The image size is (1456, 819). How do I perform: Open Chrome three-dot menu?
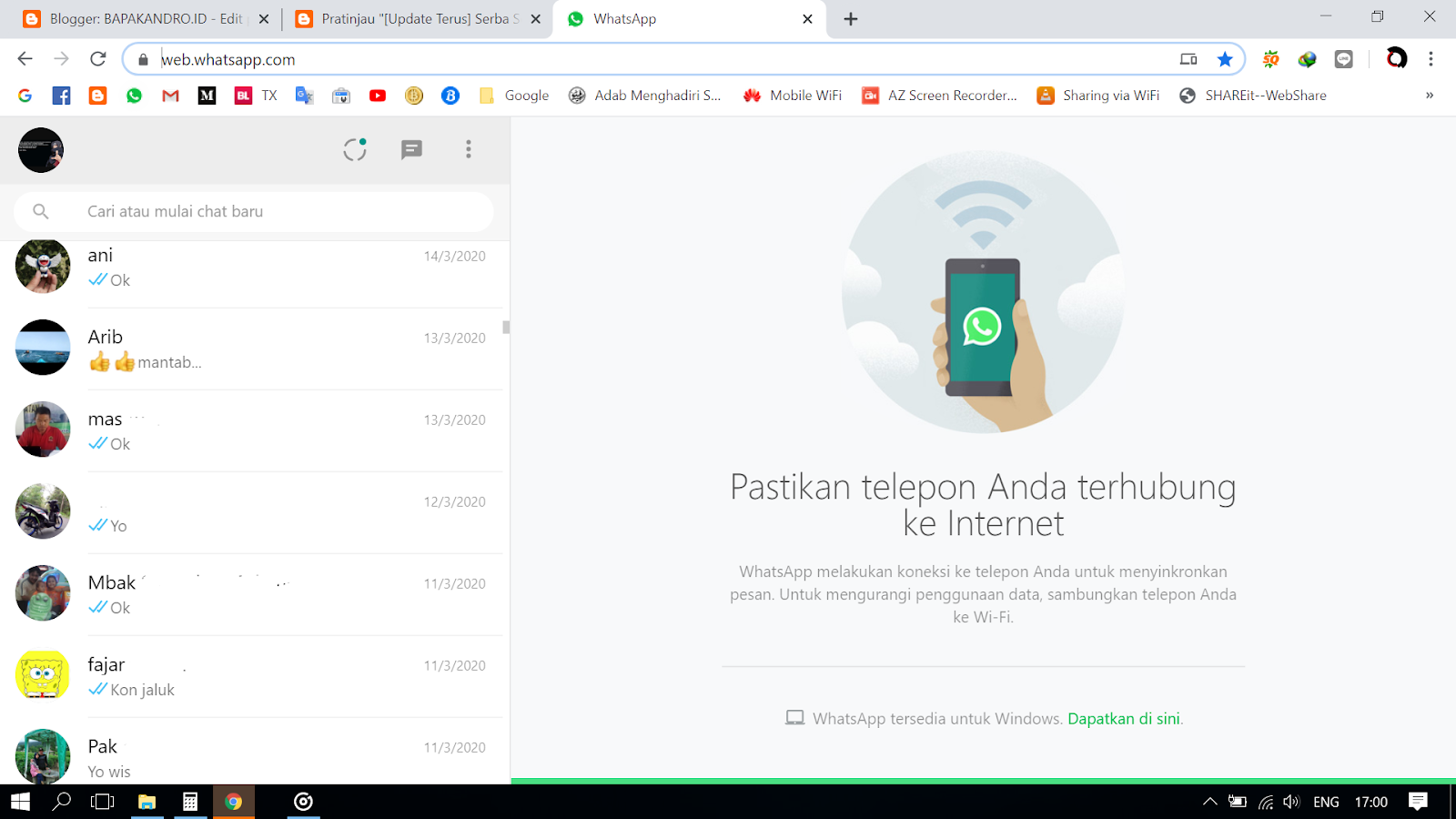1431,59
